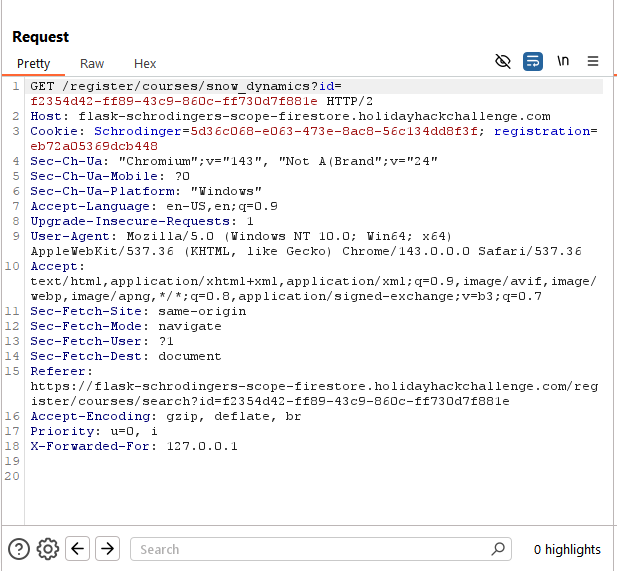Click the AppleWebKit/537.36 continuation line
617x571 pixels.
pyautogui.click(x=306, y=251)
